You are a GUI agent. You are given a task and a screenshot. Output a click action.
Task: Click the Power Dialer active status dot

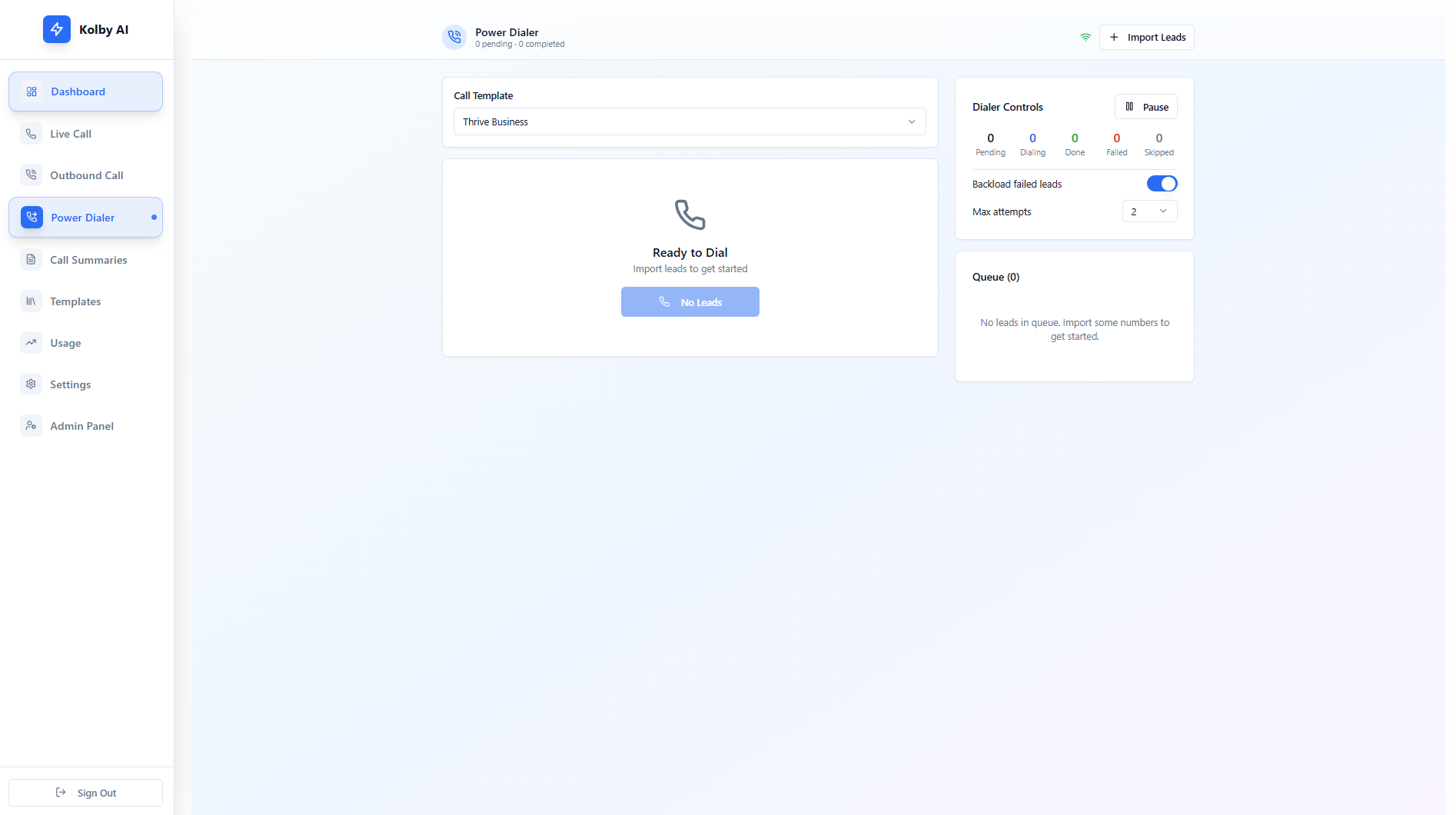[x=153, y=217]
